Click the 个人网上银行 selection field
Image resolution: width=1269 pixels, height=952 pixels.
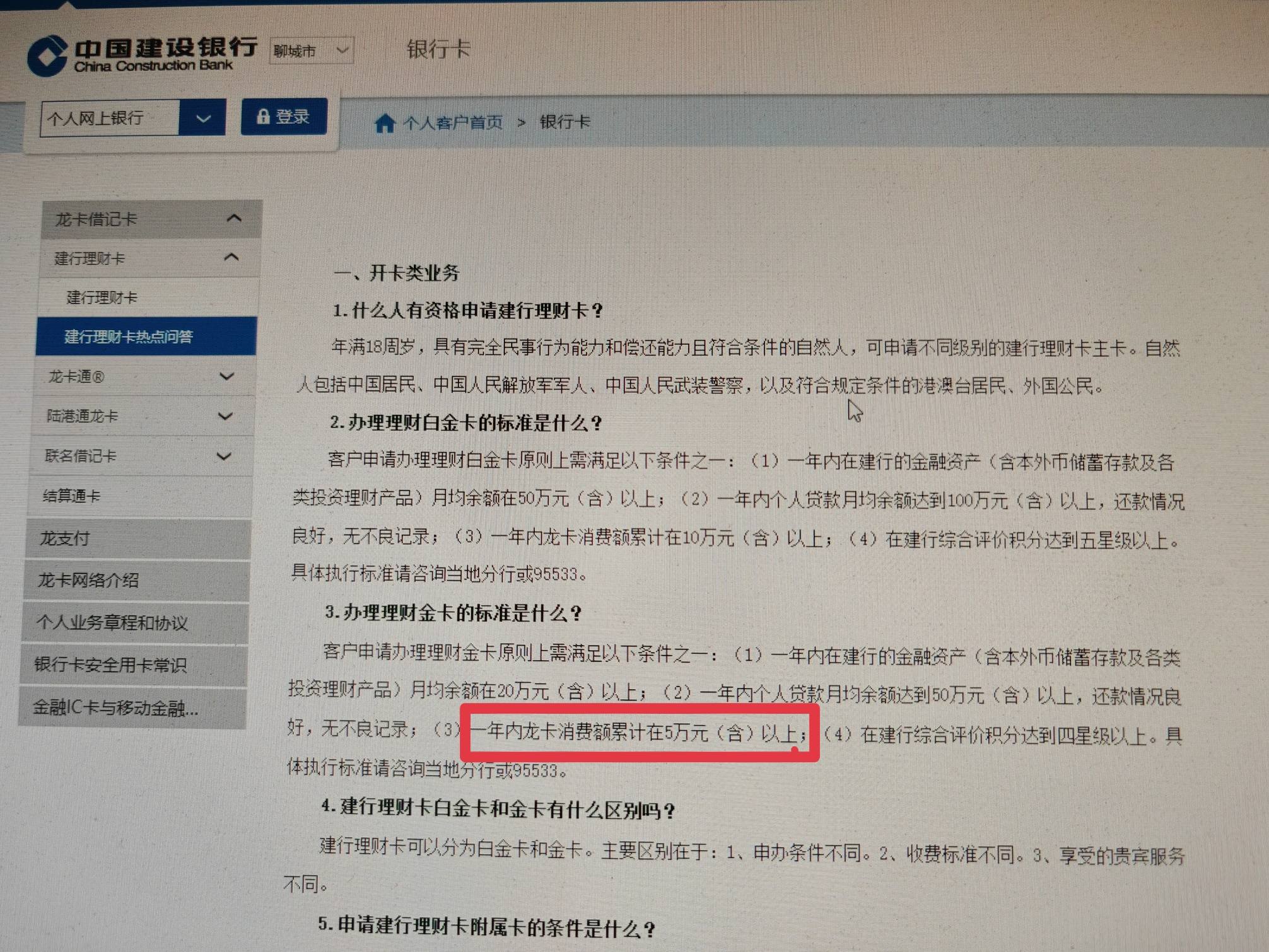[110, 119]
